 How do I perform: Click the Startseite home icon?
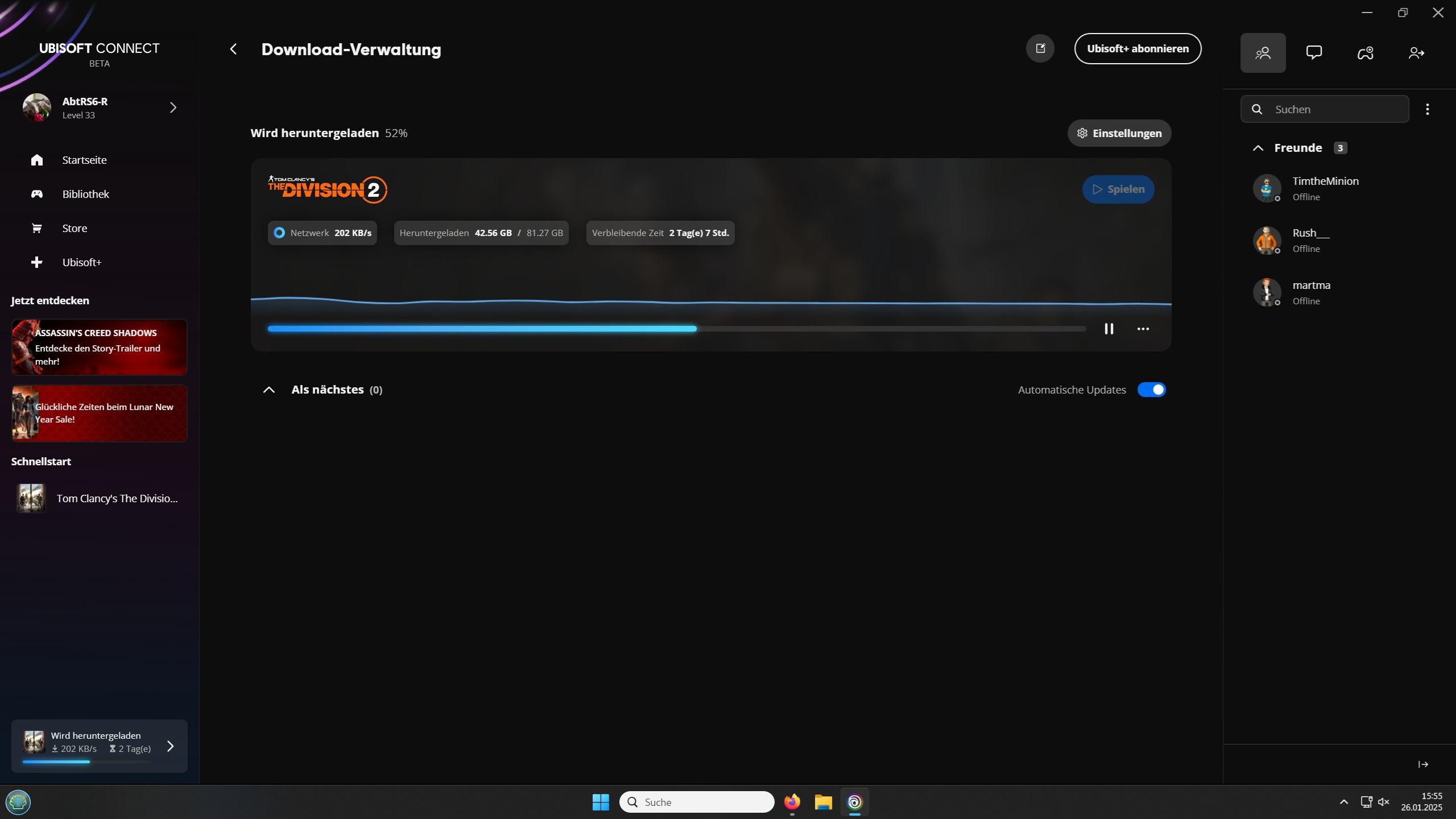coord(36,160)
